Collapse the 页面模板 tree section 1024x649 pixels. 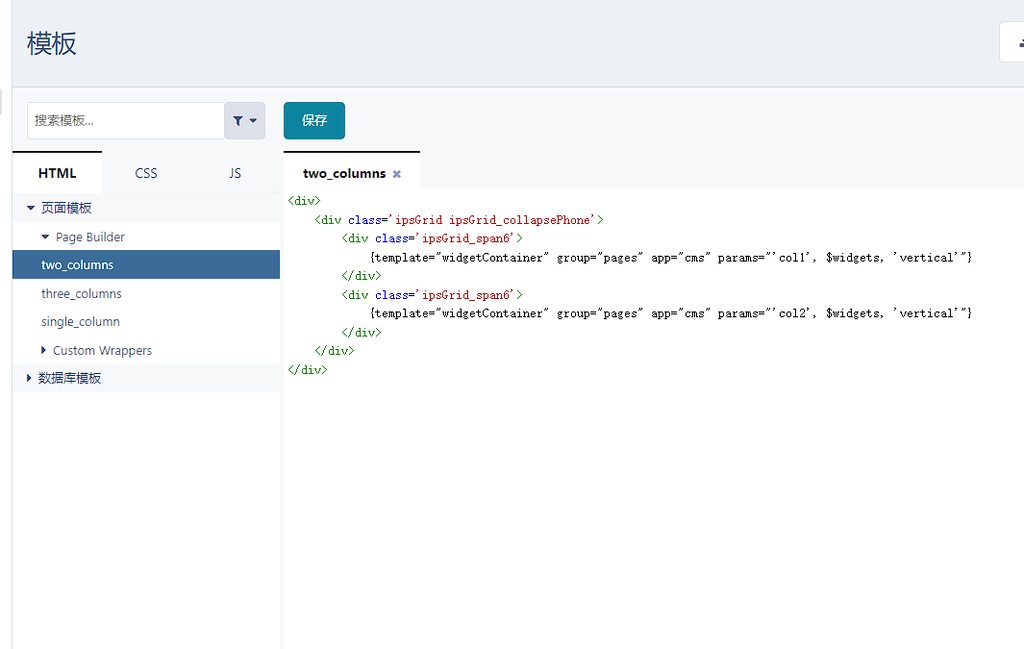coord(30,208)
